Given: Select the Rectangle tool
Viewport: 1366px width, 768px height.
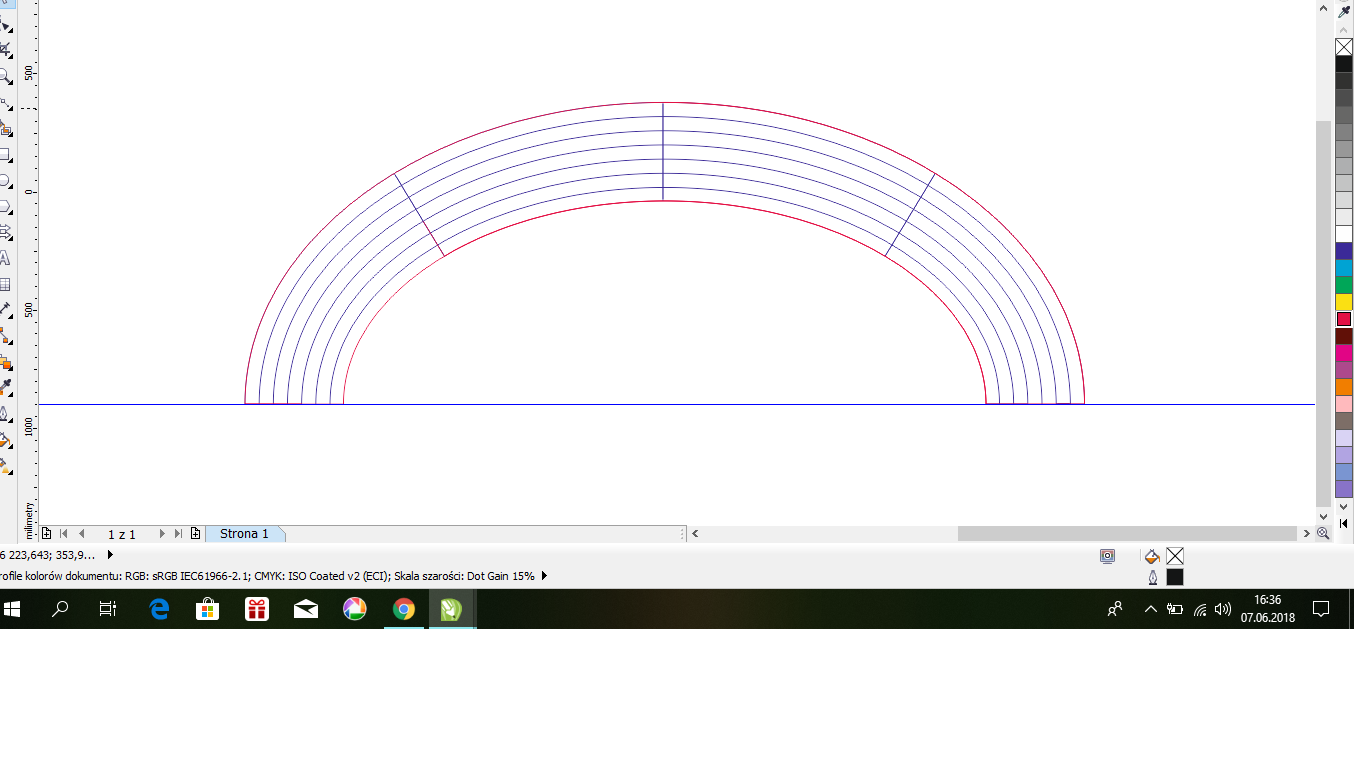Looking at the screenshot, I should (5, 155).
